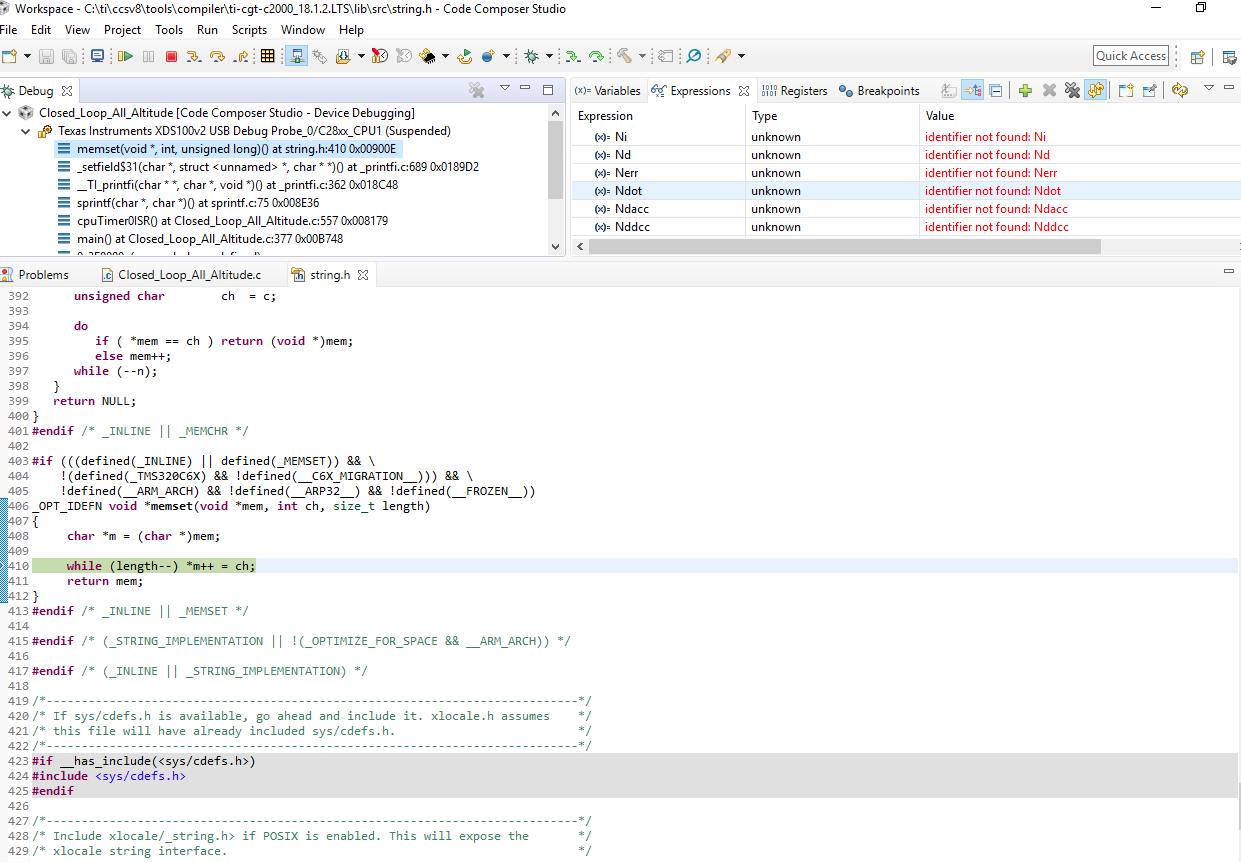This screenshot has height=862, width=1241.
Task: Switch to the Registers tab
Action: [x=794, y=91]
